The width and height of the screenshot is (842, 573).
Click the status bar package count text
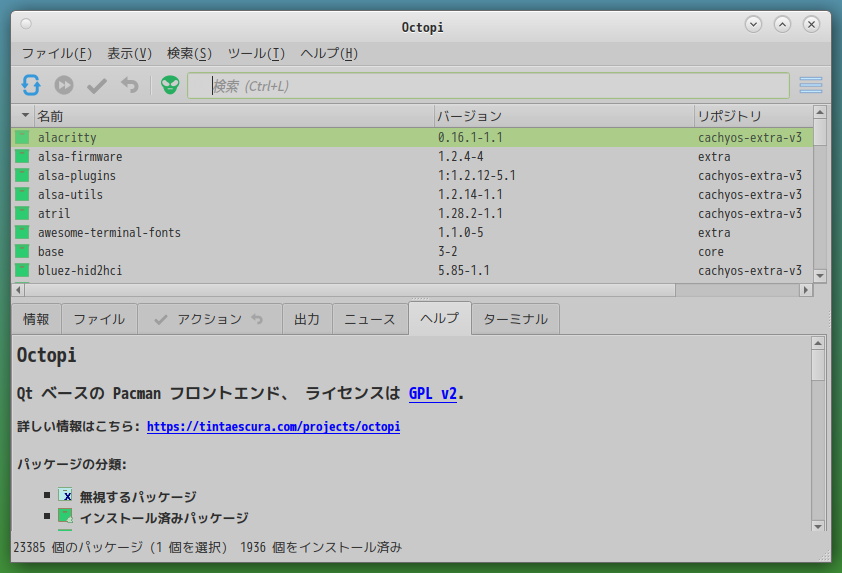(207, 547)
